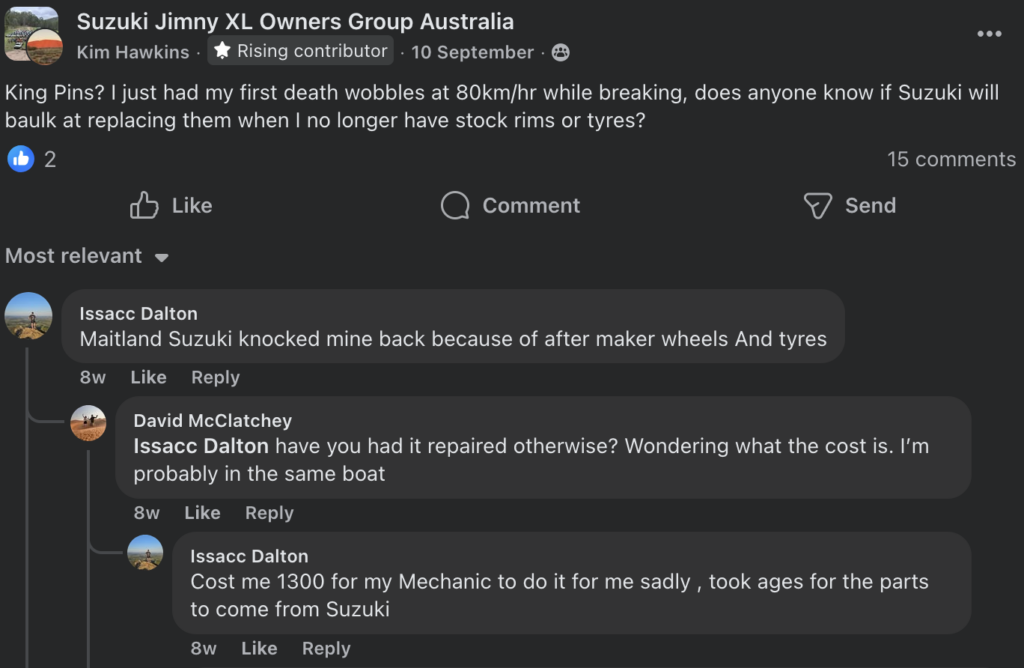This screenshot has width=1024, height=668.
Task: Like Issacc Dalton's Maitland Suzuki comment
Action: (x=148, y=377)
